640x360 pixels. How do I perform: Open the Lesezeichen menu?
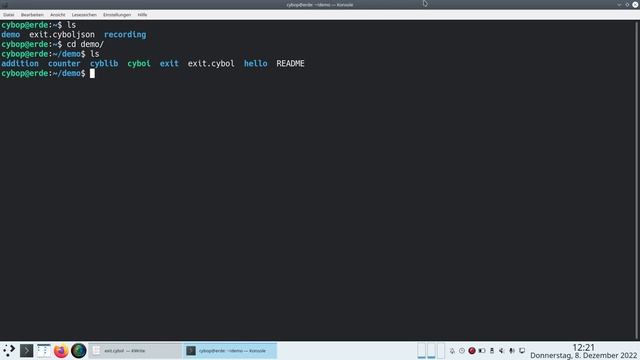coord(84,15)
